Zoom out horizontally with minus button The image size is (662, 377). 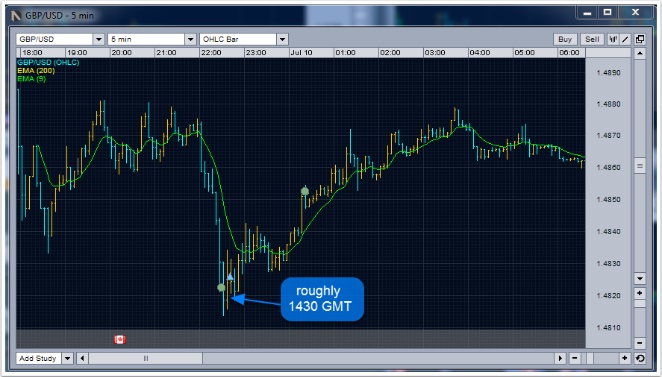click(575, 358)
